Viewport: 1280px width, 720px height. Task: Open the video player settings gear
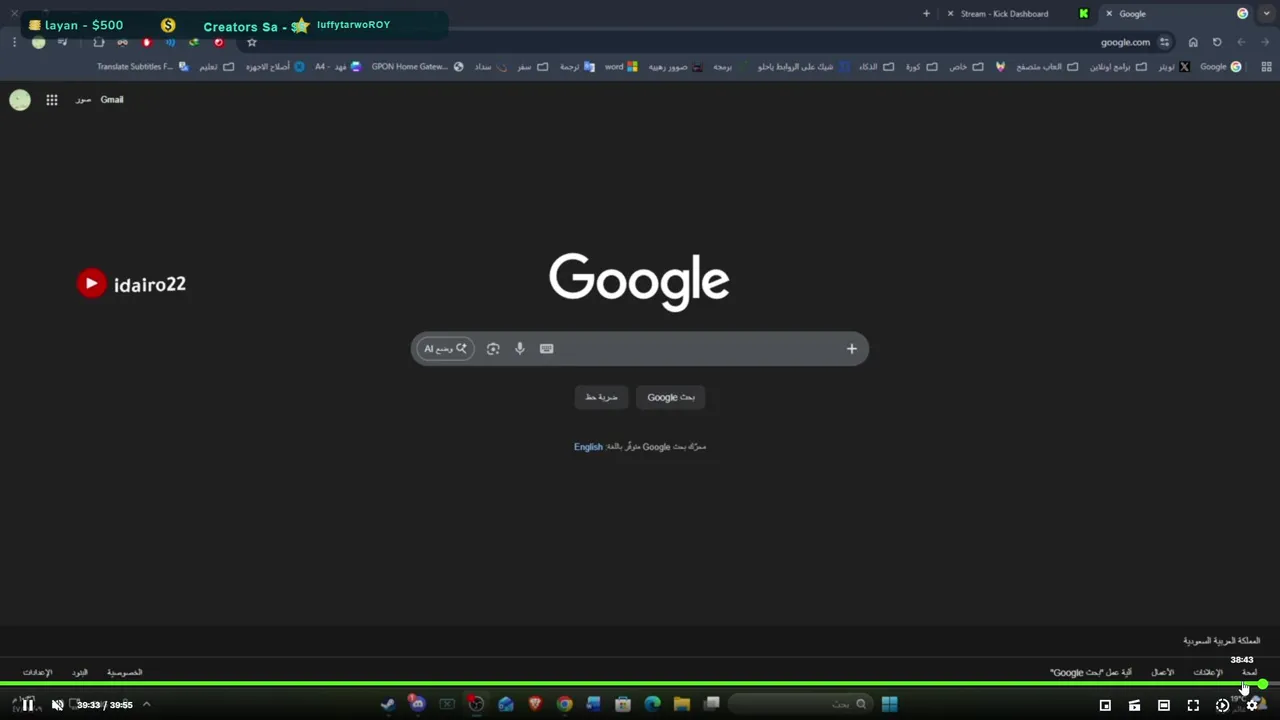1252,705
